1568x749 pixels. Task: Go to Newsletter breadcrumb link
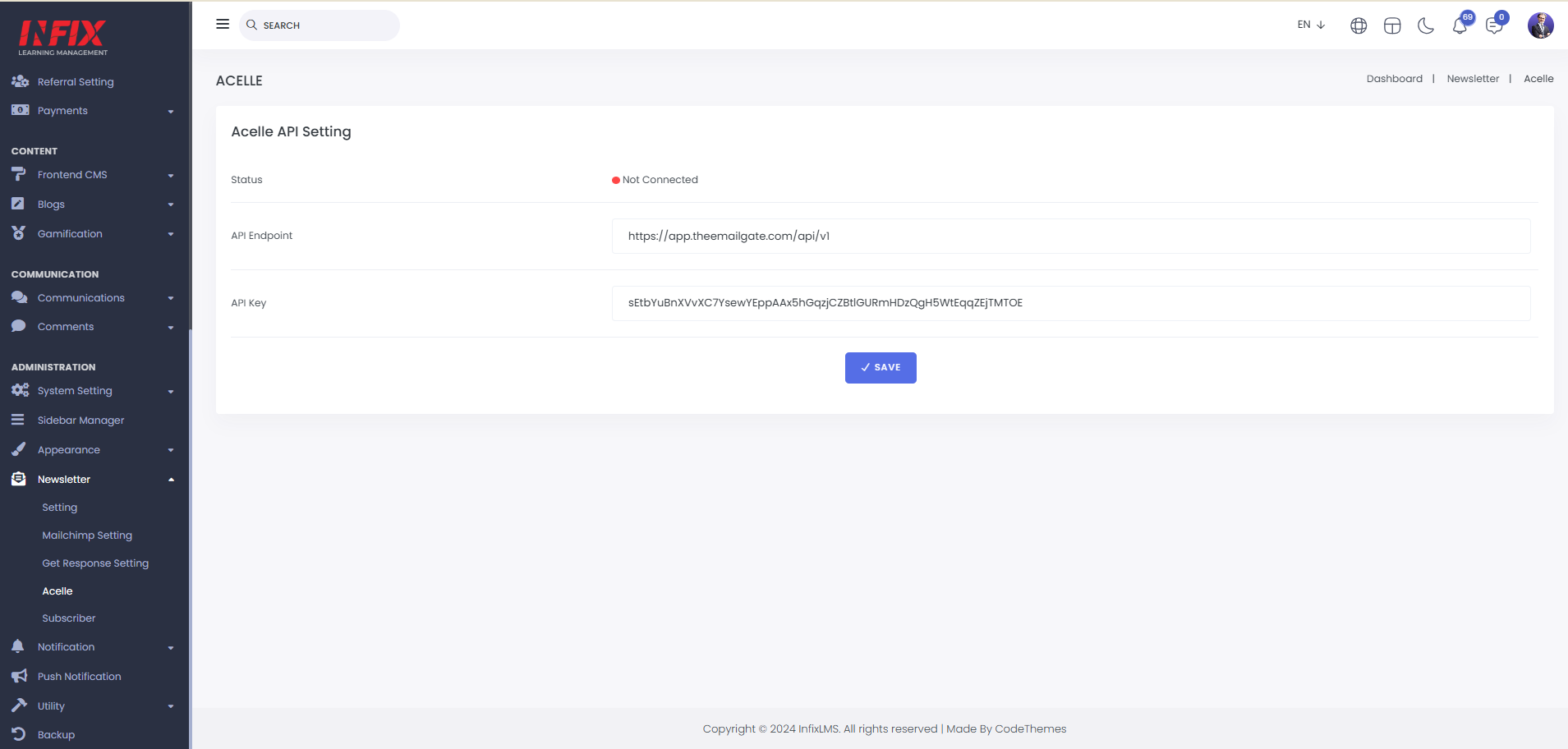1473,79
